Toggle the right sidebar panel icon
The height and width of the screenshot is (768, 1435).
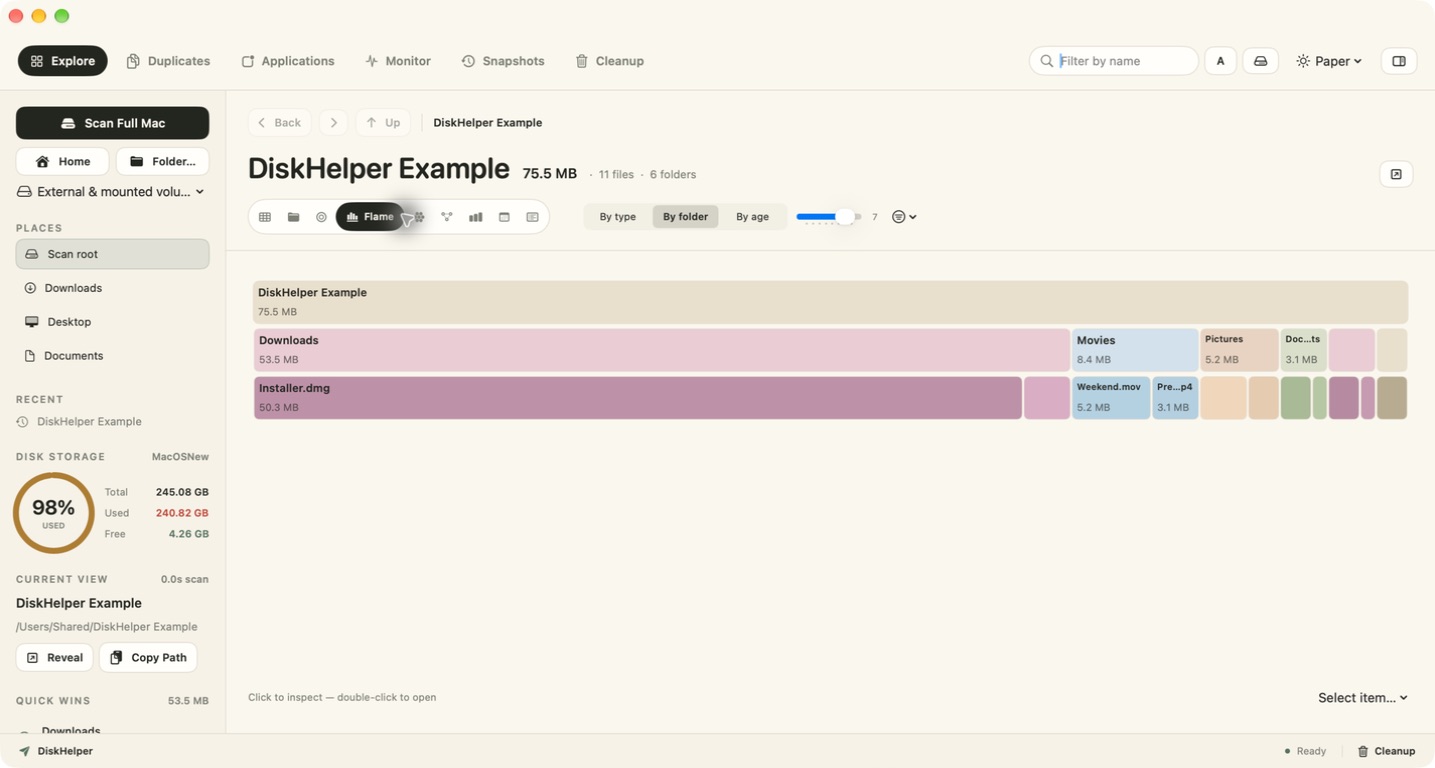pos(1399,61)
